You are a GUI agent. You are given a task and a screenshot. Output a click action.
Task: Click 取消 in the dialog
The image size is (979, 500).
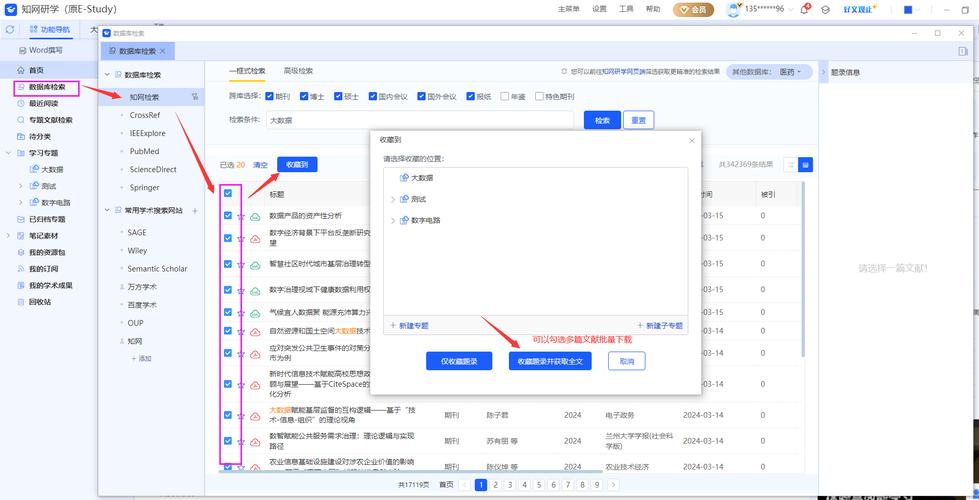pyautogui.click(x=627, y=361)
